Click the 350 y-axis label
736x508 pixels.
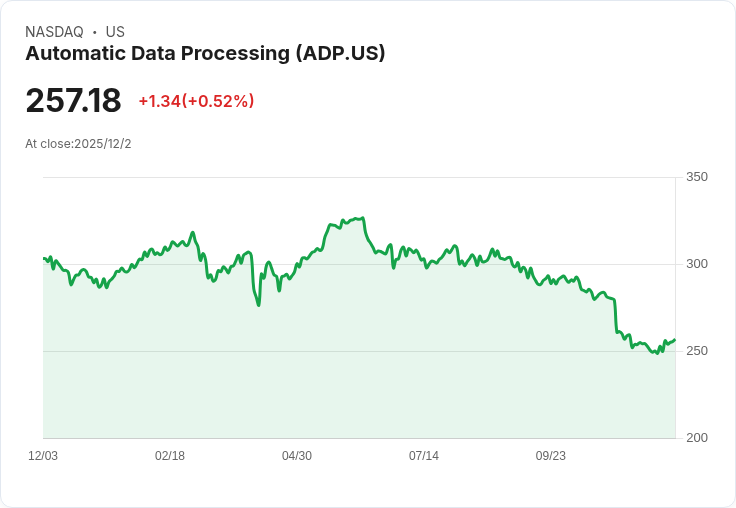(x=697, y=177)
